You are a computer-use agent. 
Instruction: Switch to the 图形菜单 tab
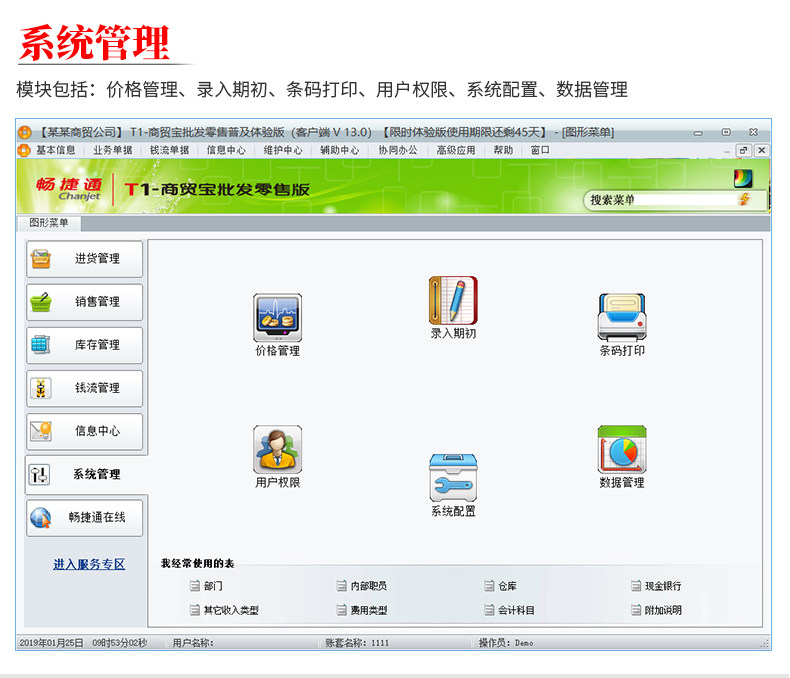click(48, 223)
